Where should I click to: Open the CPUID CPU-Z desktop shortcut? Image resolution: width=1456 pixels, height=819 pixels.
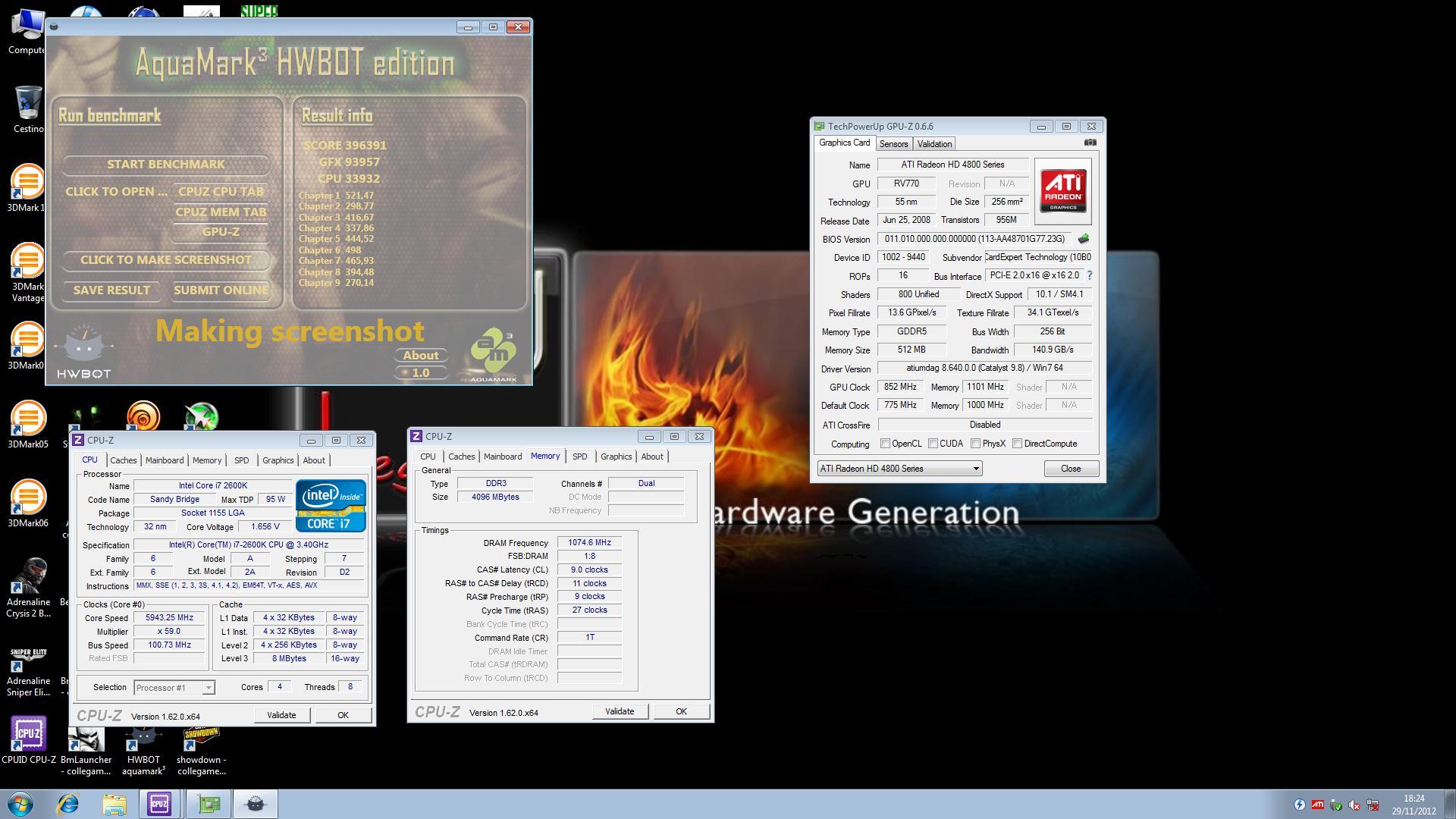pos(28,740)
